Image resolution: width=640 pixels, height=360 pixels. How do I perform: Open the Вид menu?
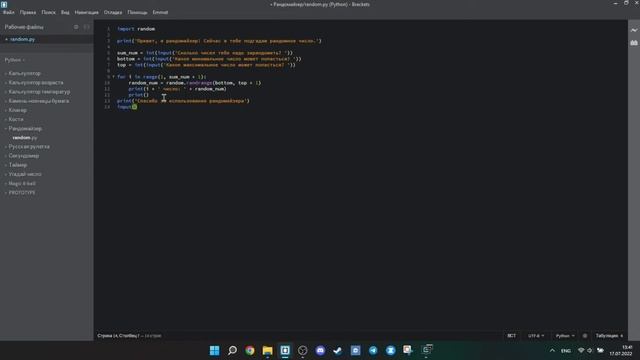[65, 12]
